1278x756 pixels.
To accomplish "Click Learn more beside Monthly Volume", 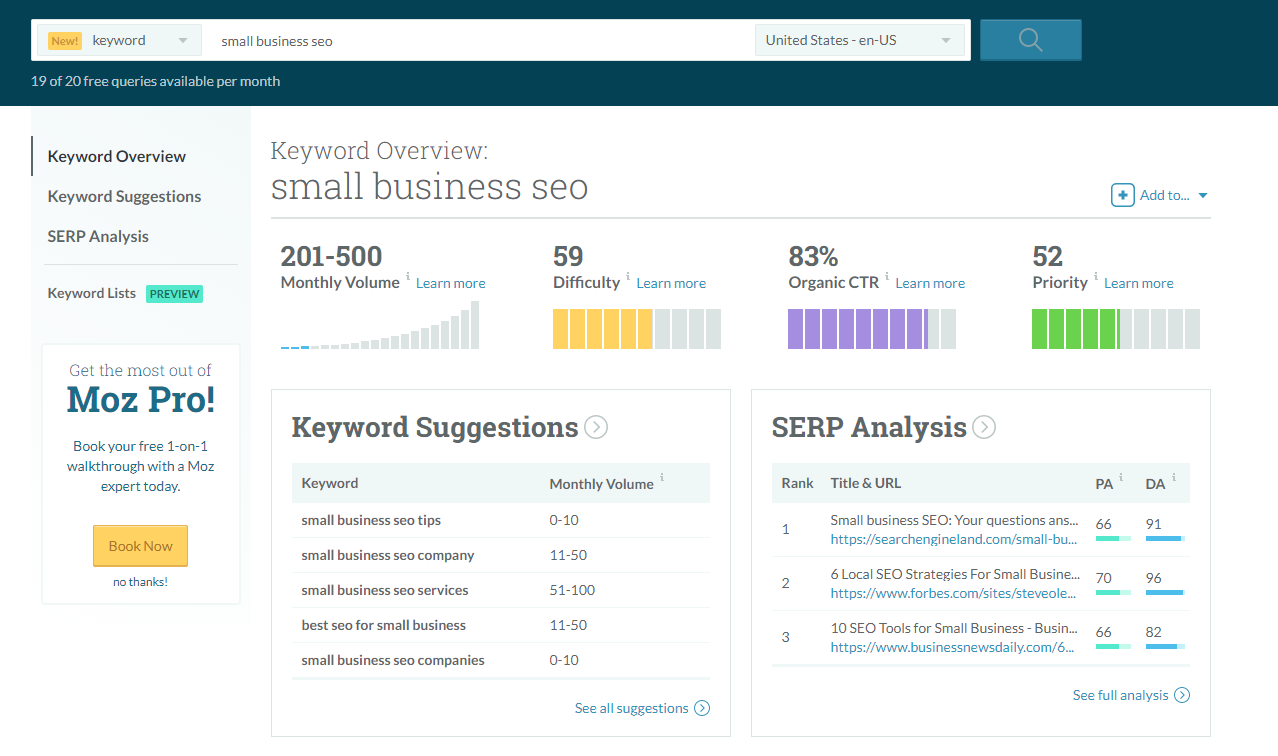I will (451, 283).
